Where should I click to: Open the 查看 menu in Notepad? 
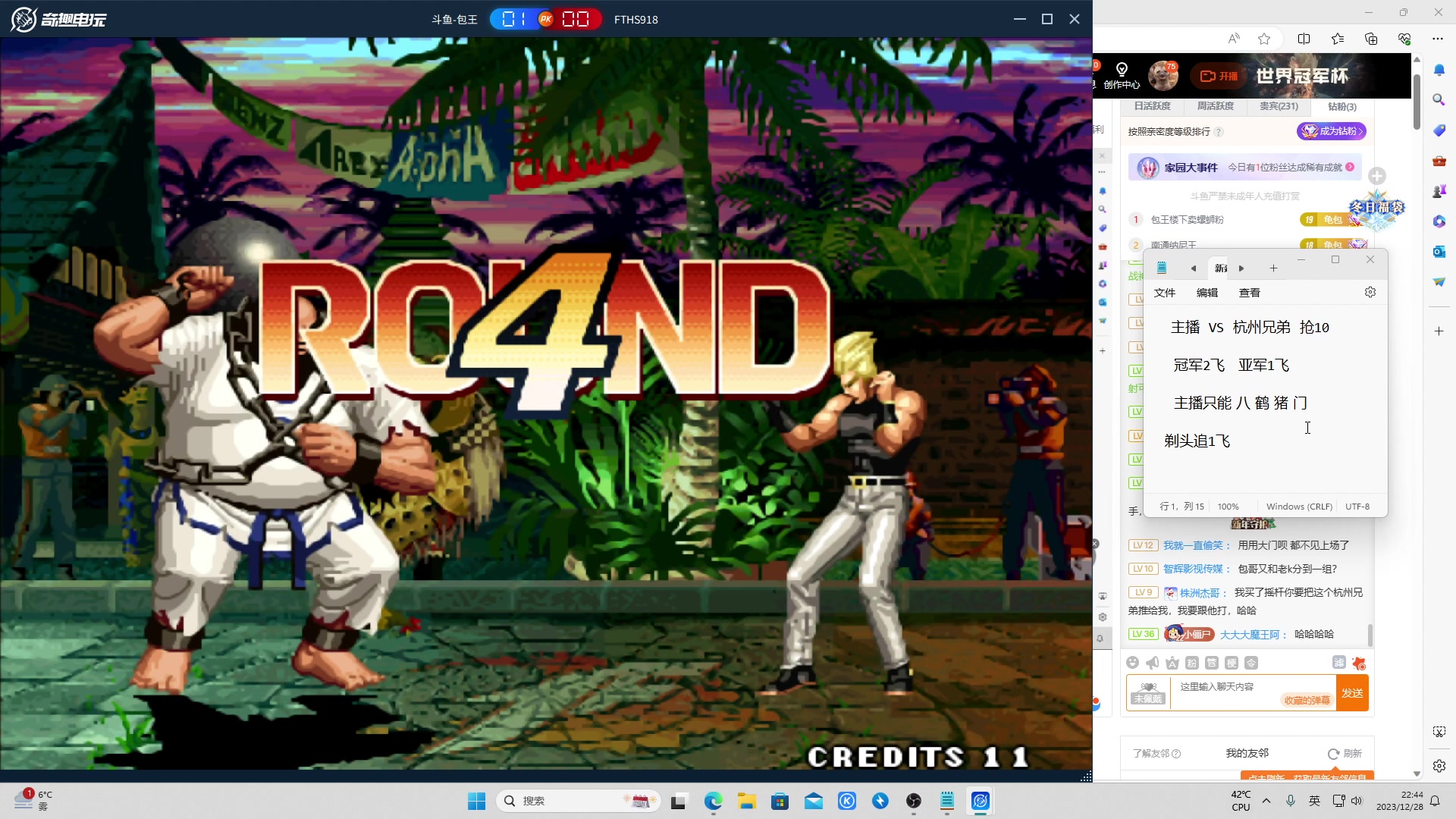(x=1249, y=293)
